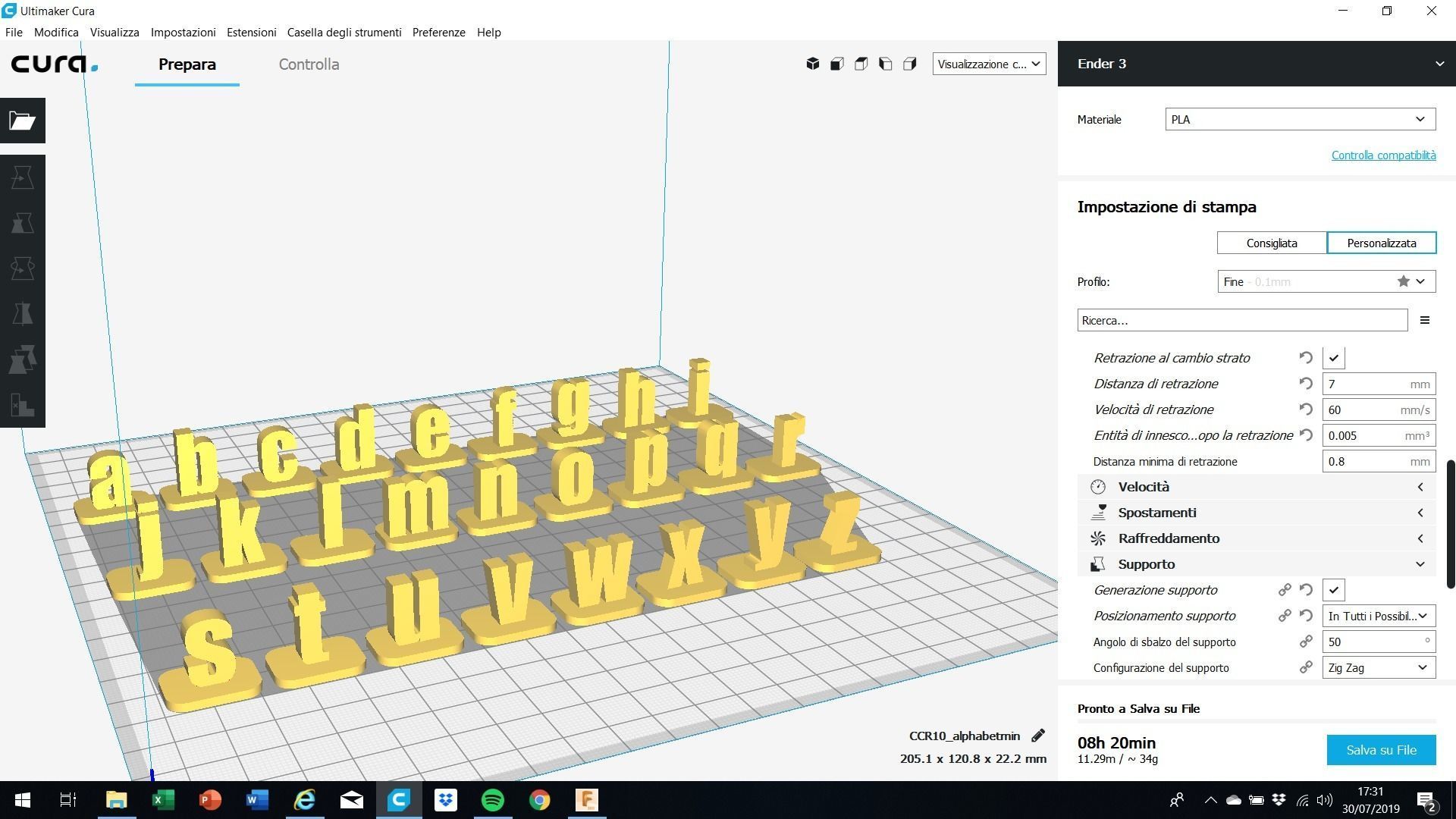Click link icon beside Generazione supporto

tap(1285, 590)
